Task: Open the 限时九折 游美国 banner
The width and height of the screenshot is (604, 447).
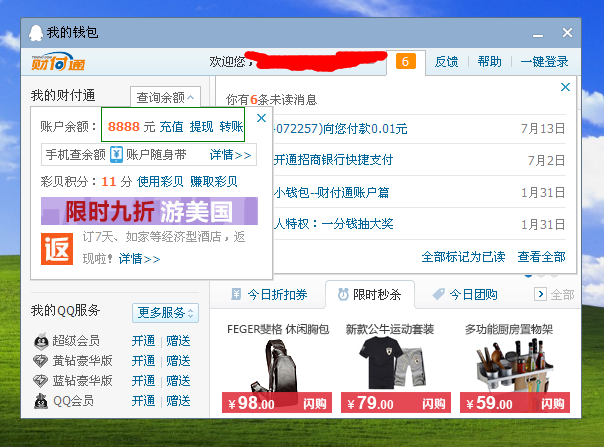Action: 149,211
